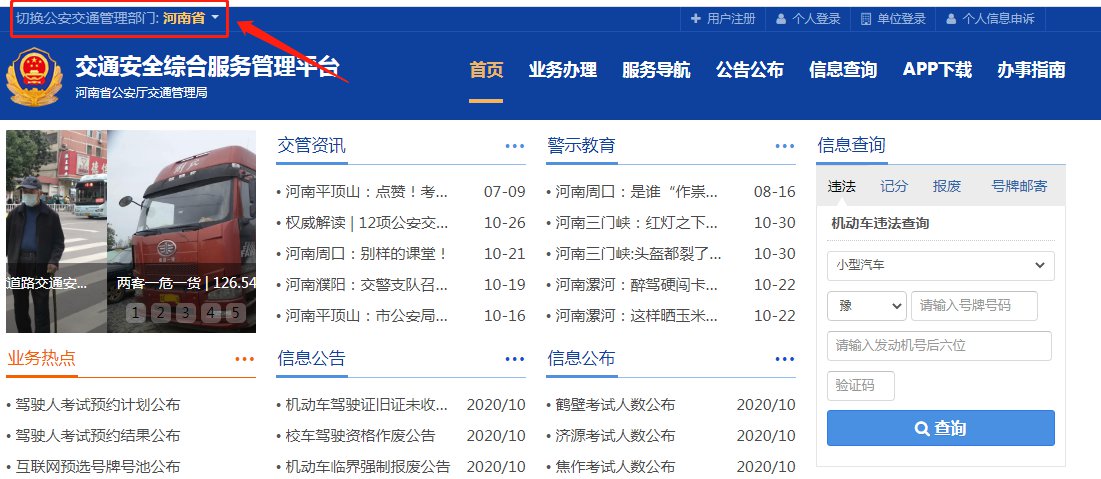Switch to the 记分 query tab
This screenshot has width=1101, height=479.
click(894, 186)
